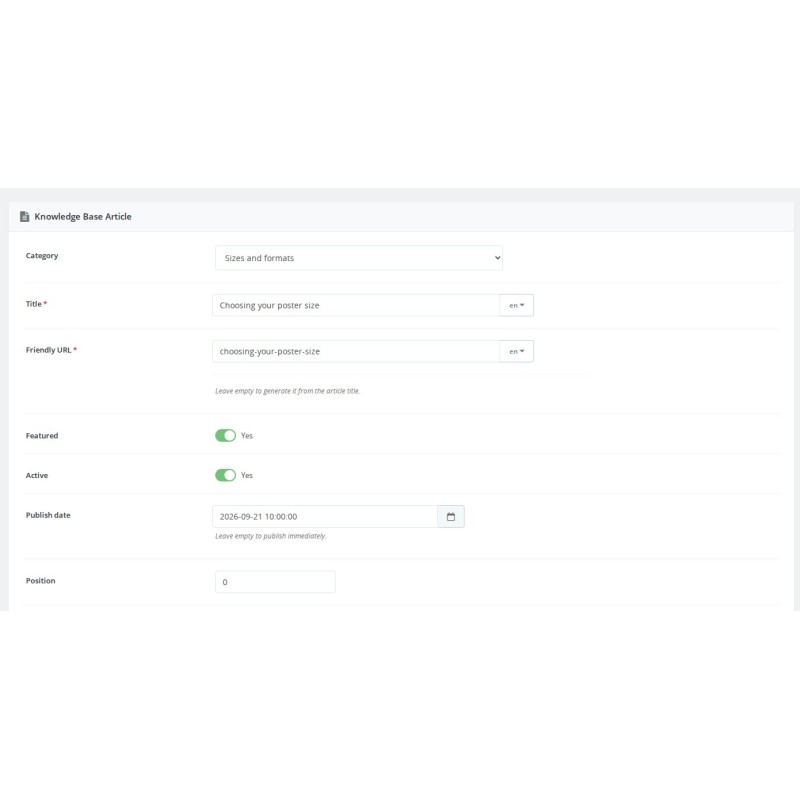Click the Featured label
The height and width of the screenshot is (800, 800).
(x=42, y=436)
